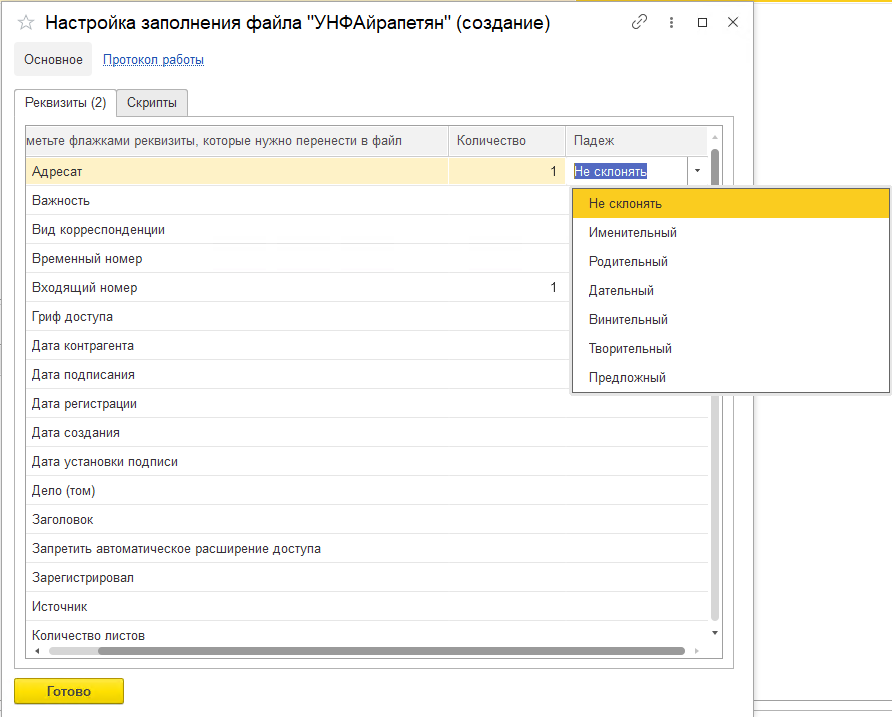Add window to favorites with star icon
892x717 pixels.
[26, 22]
